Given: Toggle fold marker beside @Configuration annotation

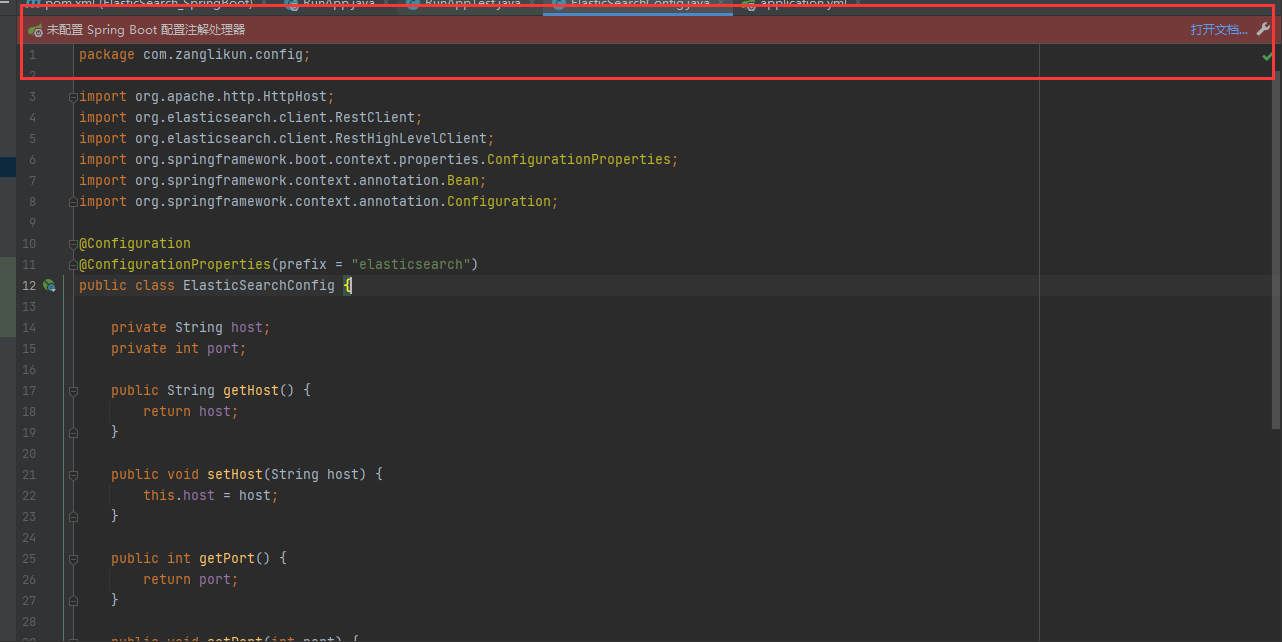Looking at the screenshot, I should pos(73,244).
